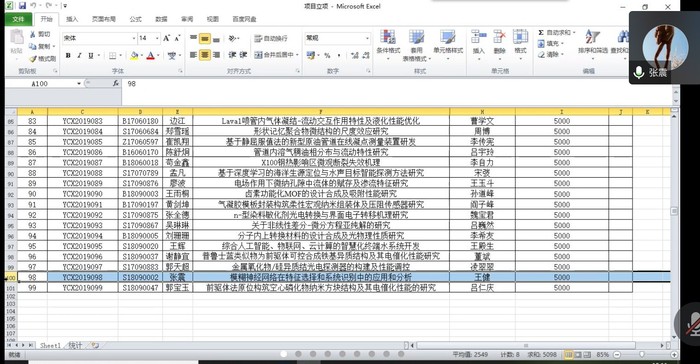Viewport: 700px width, 364px height.
Task: Expand the Name Box dropdown arrow
Action: (x=79, y=84)
